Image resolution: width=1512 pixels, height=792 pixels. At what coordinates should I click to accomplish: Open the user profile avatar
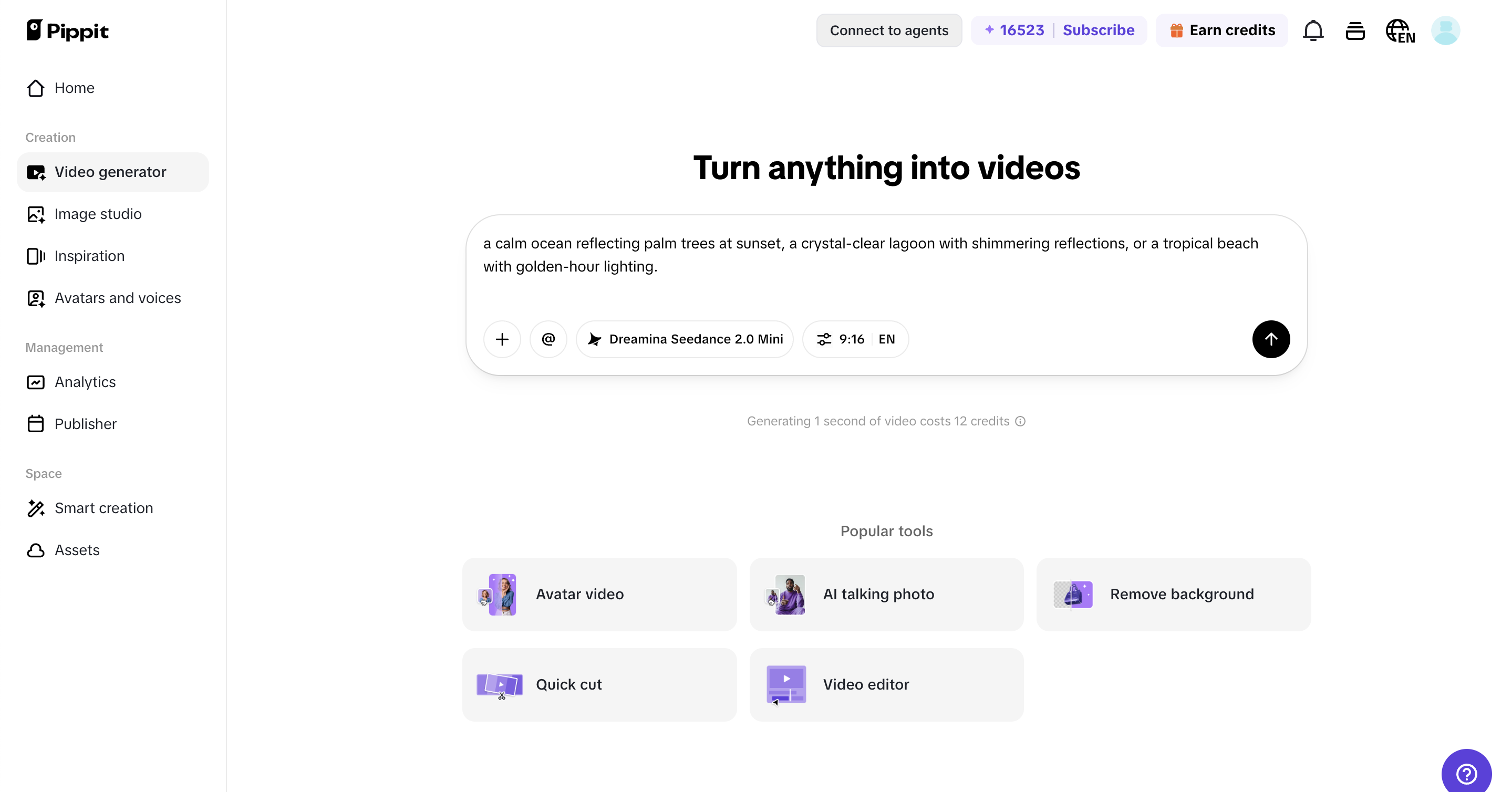1445,30
